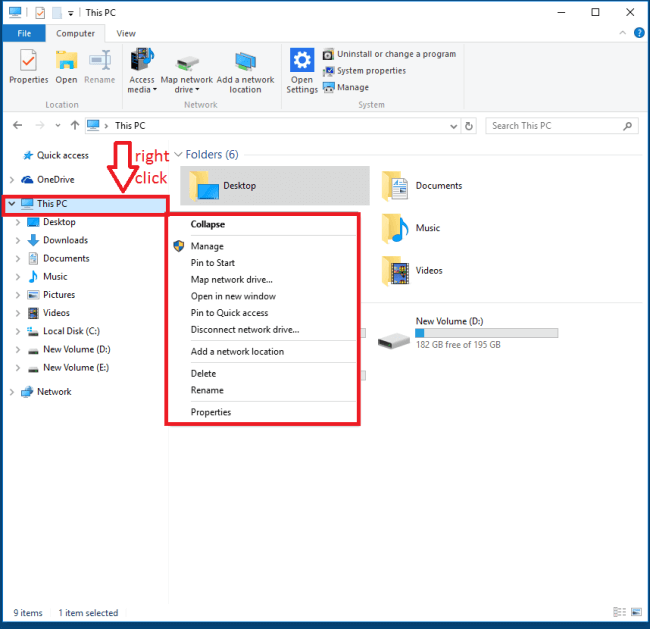The image size is (650, 629).
Task: Expand Downloads in the navigation tree
Action: pyautogui.click(x=17, y=240)
